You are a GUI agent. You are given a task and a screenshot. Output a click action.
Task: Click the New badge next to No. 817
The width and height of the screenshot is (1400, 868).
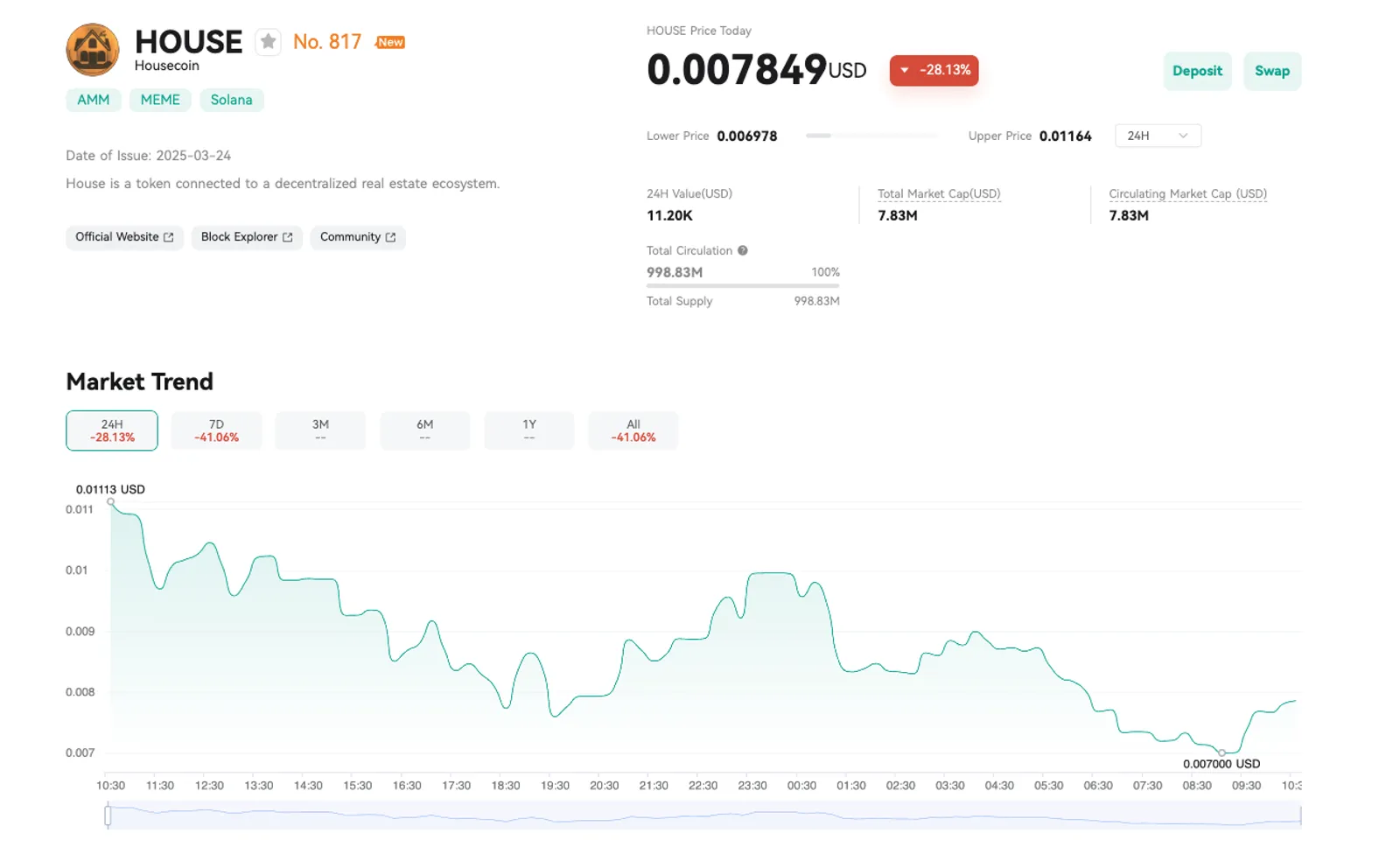[x=390, y=42]
